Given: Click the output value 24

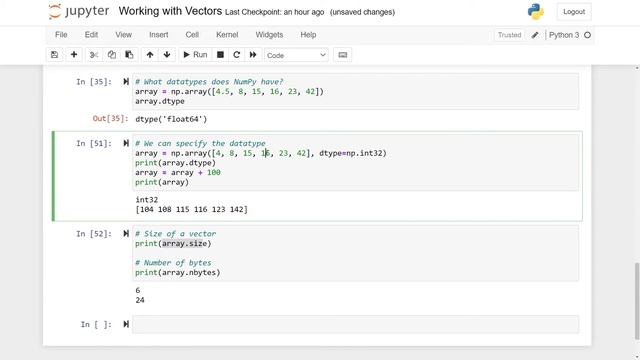Looking at the screenshot, I should pos(140,300).
